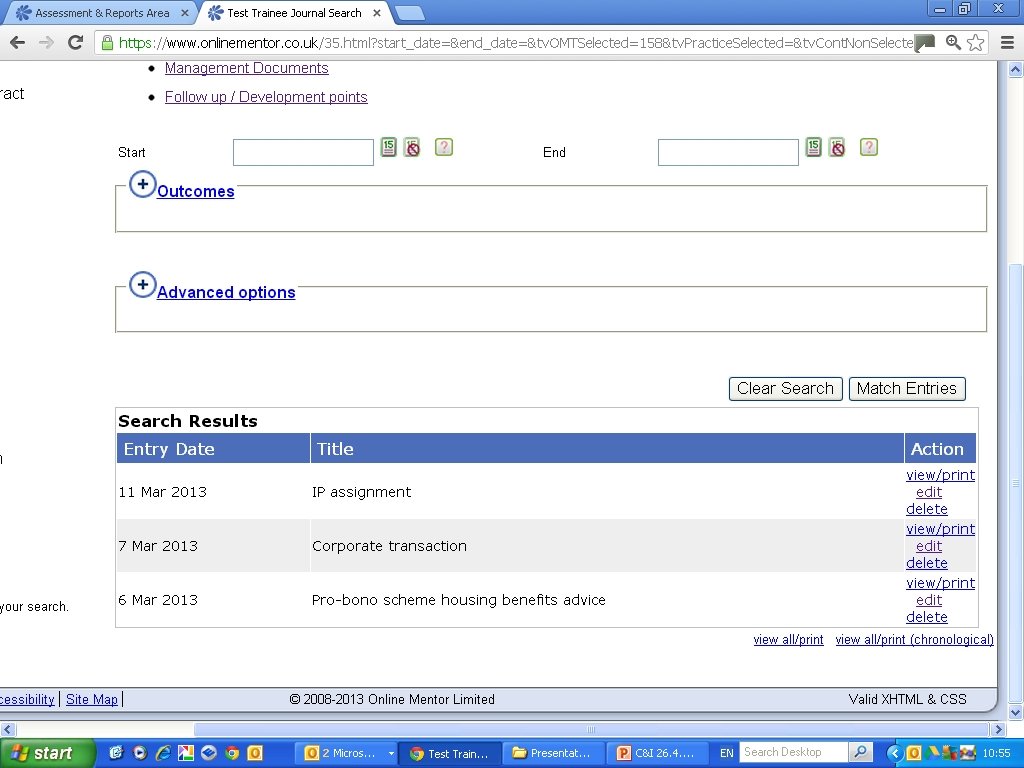The height and width of the screenshot is (768, 1024).
Task: Focus the End date input
Action: 728,152
